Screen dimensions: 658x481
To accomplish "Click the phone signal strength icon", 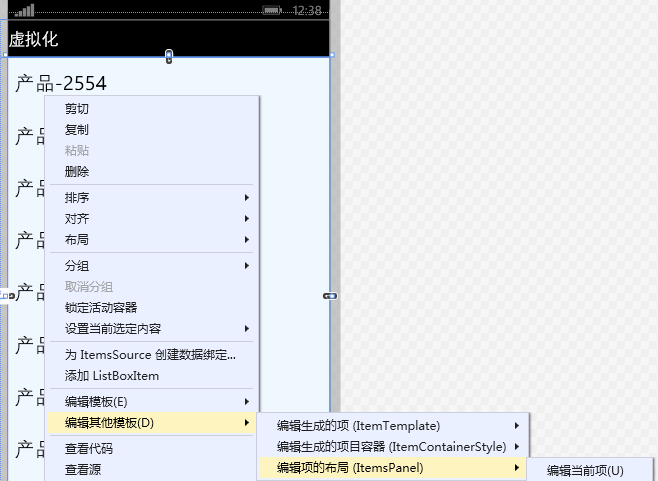I will click(24, 10).
